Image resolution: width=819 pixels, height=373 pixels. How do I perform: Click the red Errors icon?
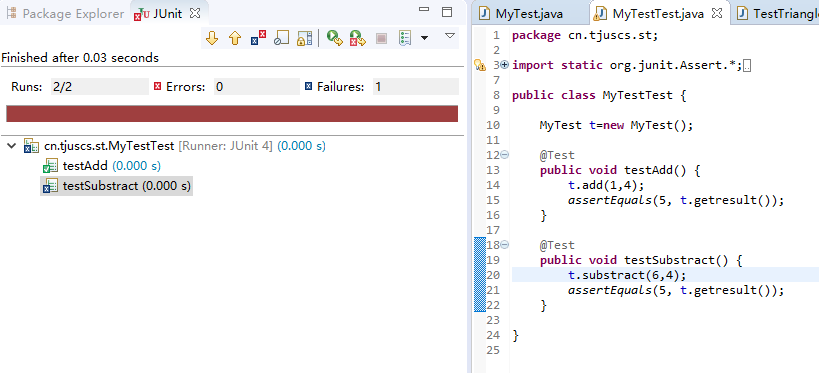[158, 87]
